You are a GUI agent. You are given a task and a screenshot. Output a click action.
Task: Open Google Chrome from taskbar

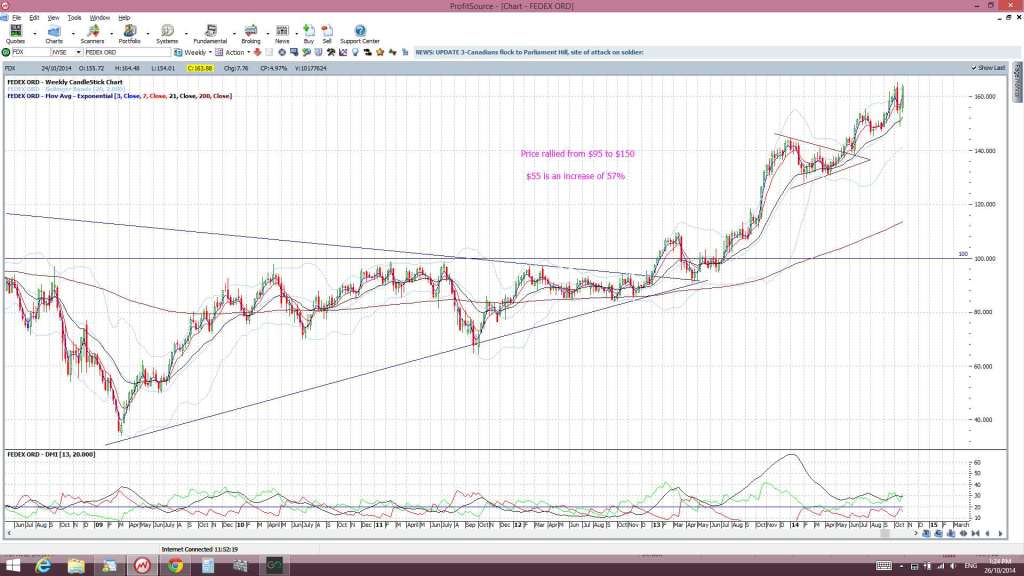pos(175,566)
